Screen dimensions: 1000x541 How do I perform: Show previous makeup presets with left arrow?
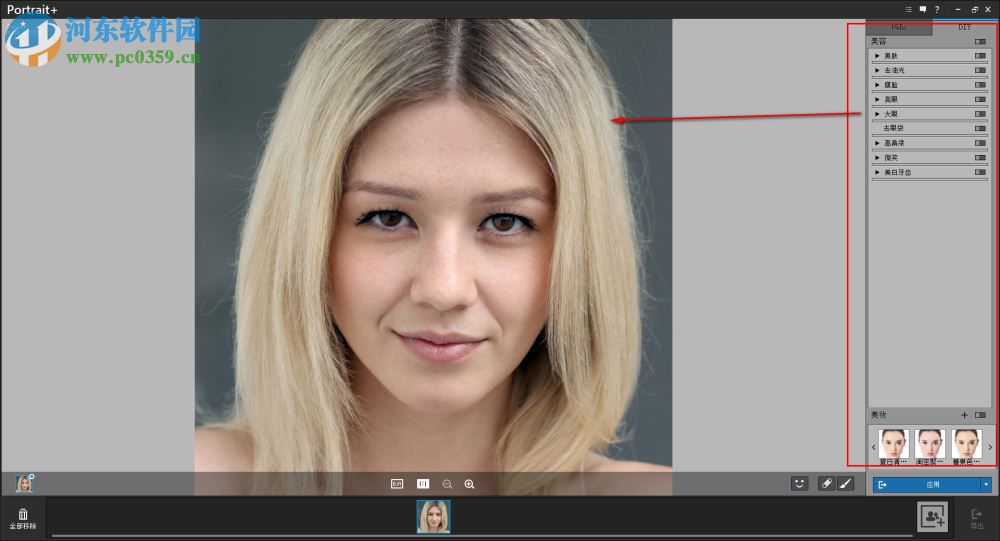[873, 447]
